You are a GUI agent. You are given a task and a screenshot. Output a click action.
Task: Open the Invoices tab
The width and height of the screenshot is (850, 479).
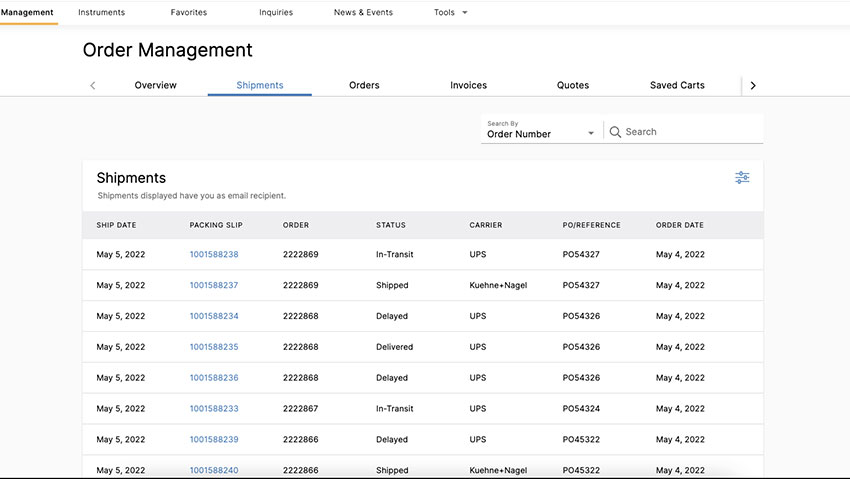click(x=468, y=85)
